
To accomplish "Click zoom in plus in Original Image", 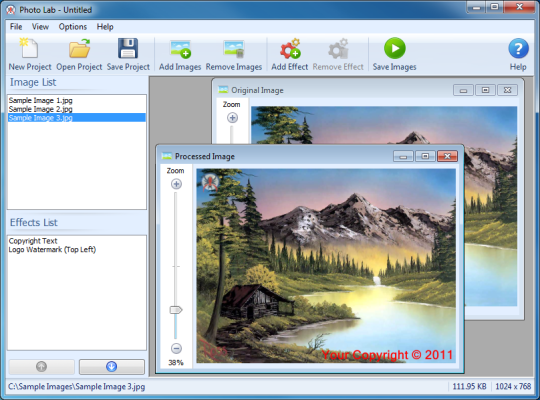I will 232,118.
